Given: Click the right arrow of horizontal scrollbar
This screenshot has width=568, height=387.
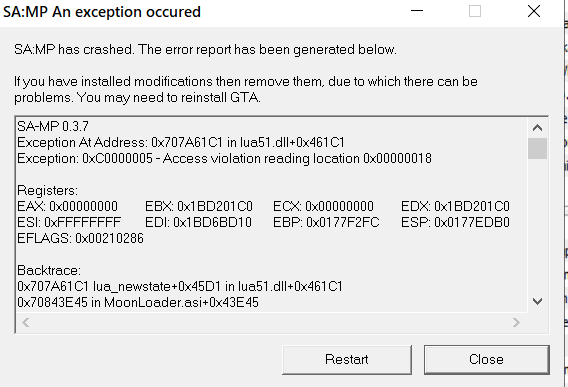Looking at the screenshot, I should [517, 322].
